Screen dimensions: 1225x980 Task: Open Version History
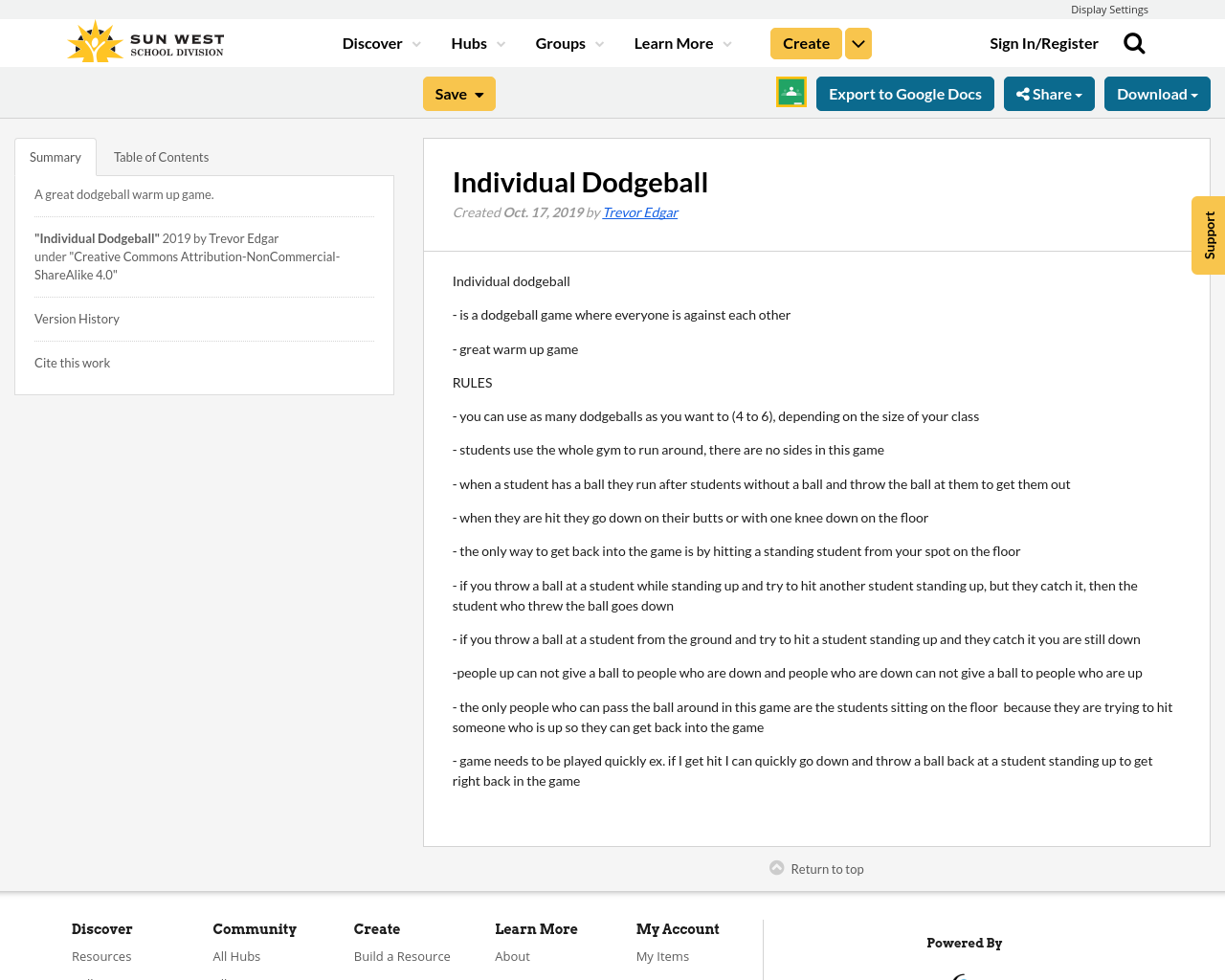[x=77, y=317]
